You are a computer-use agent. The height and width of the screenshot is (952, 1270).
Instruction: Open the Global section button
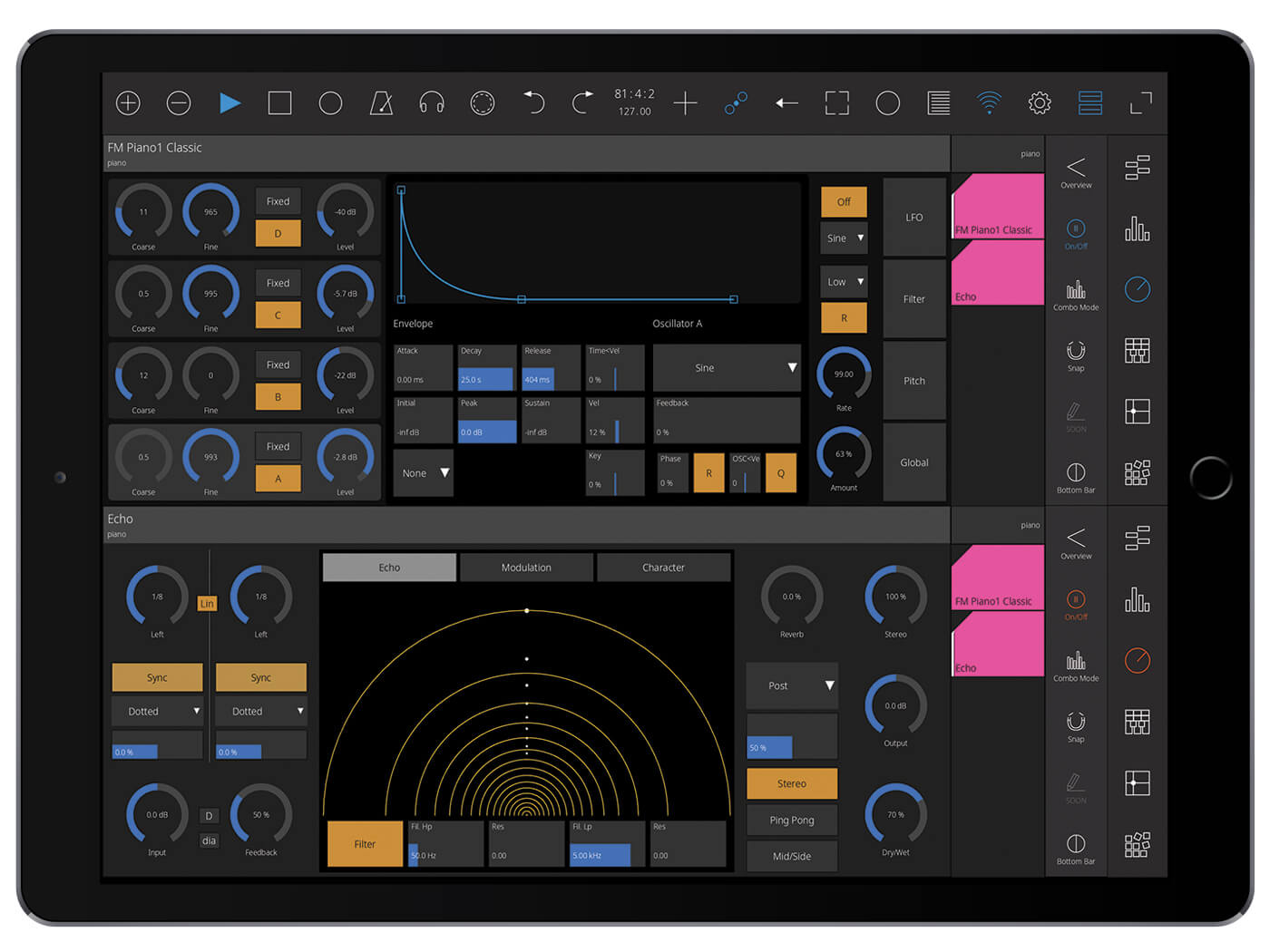pos(913,462)
